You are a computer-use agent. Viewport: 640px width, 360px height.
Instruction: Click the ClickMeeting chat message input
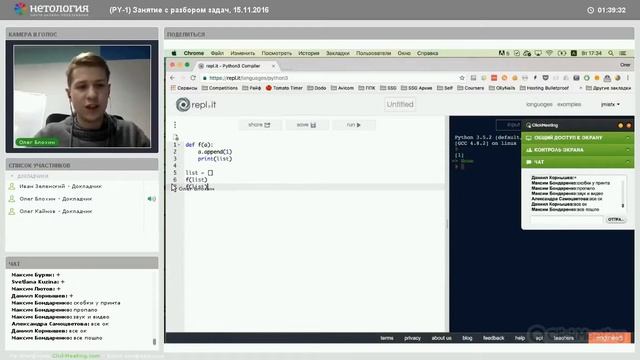pos(567,220)
